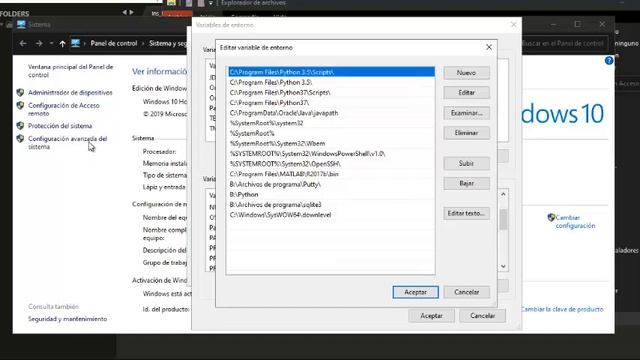Click Eliminar to delete the entry
Image resolution: width=640 pixels, height=360 pixels.
point(467,133)
